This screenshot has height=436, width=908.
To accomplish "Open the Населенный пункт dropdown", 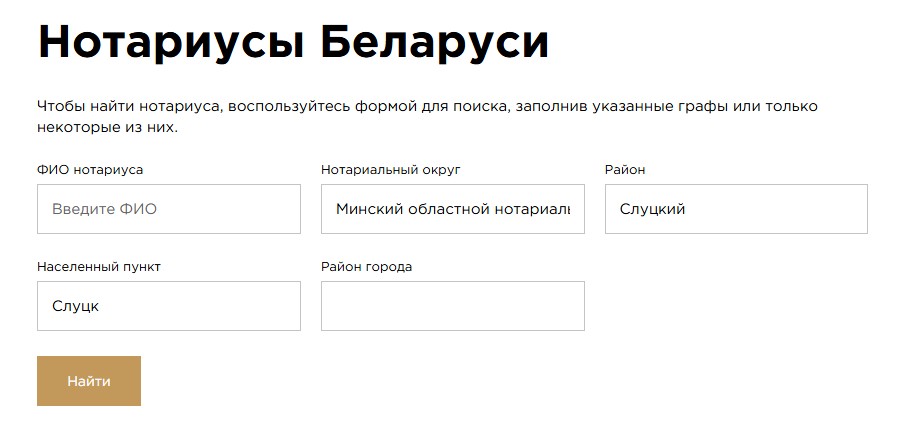I will [x=168, y=306].
